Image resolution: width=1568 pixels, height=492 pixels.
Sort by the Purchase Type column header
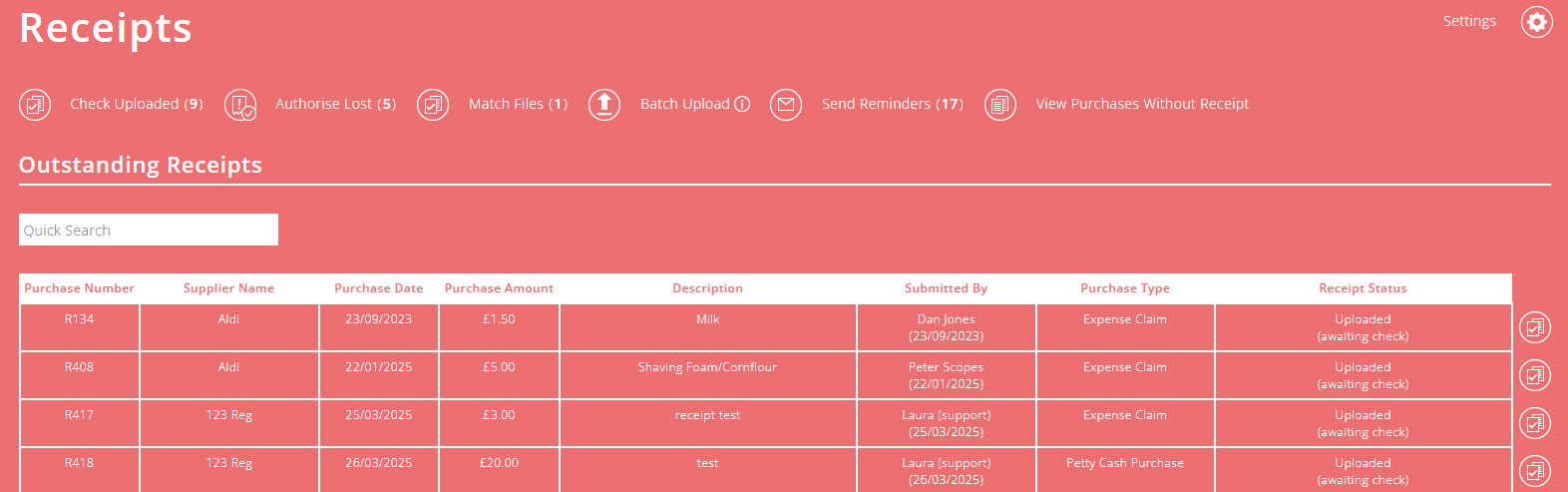1125,288
